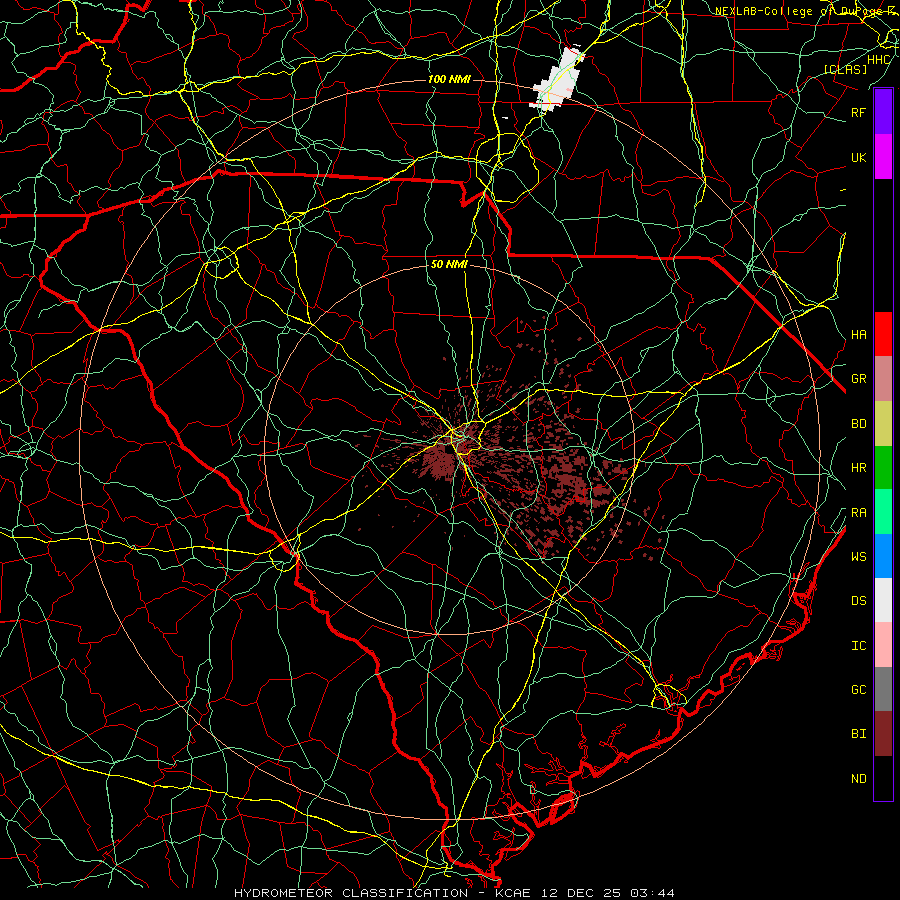Click the ND legend label
The width and height of the screenshot is (900, 900).
click(858, 778)
